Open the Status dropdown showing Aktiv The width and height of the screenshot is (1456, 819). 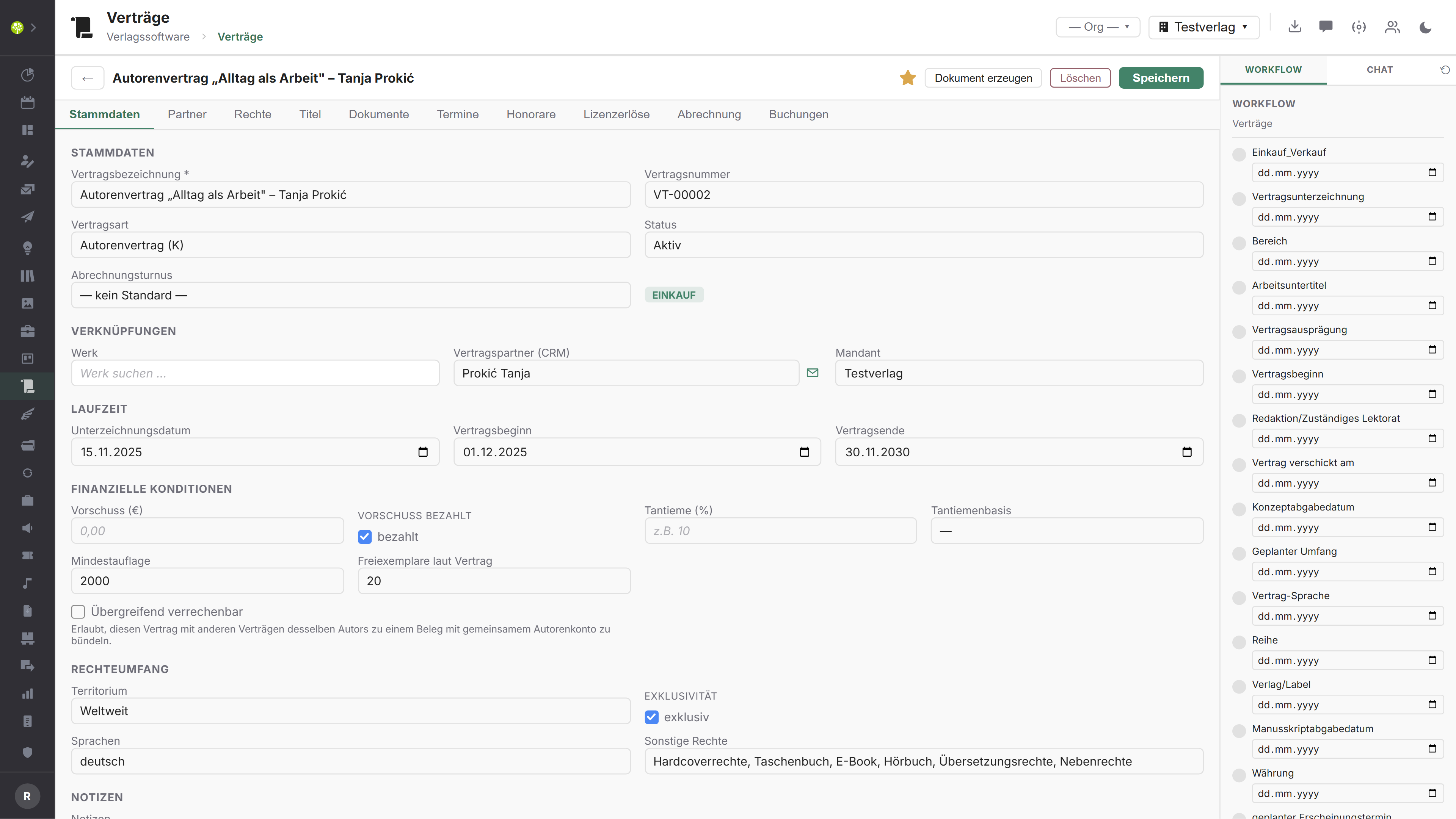(924, 245)
